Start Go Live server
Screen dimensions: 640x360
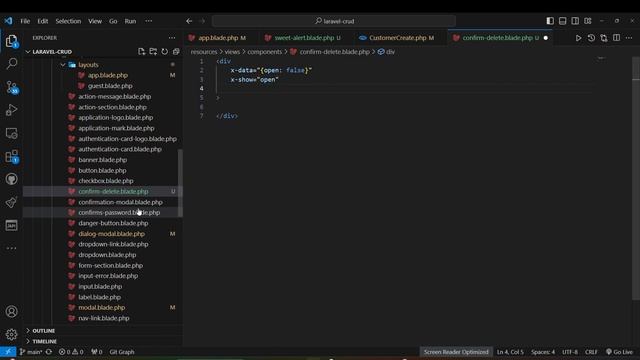click(x=619, y=352)
